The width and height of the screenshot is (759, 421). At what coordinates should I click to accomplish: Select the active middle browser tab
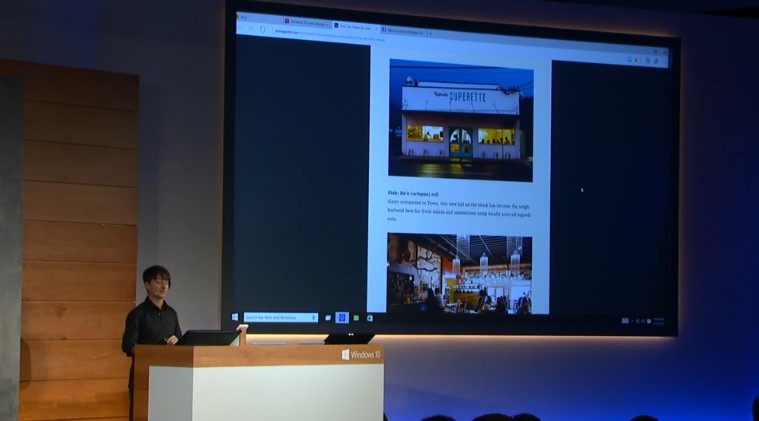[352, 20]
